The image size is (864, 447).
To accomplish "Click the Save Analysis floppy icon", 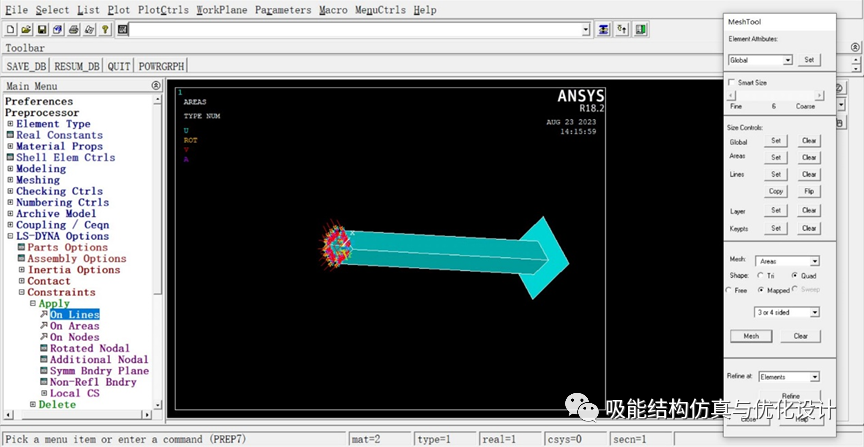I will [x=42, y=29].
